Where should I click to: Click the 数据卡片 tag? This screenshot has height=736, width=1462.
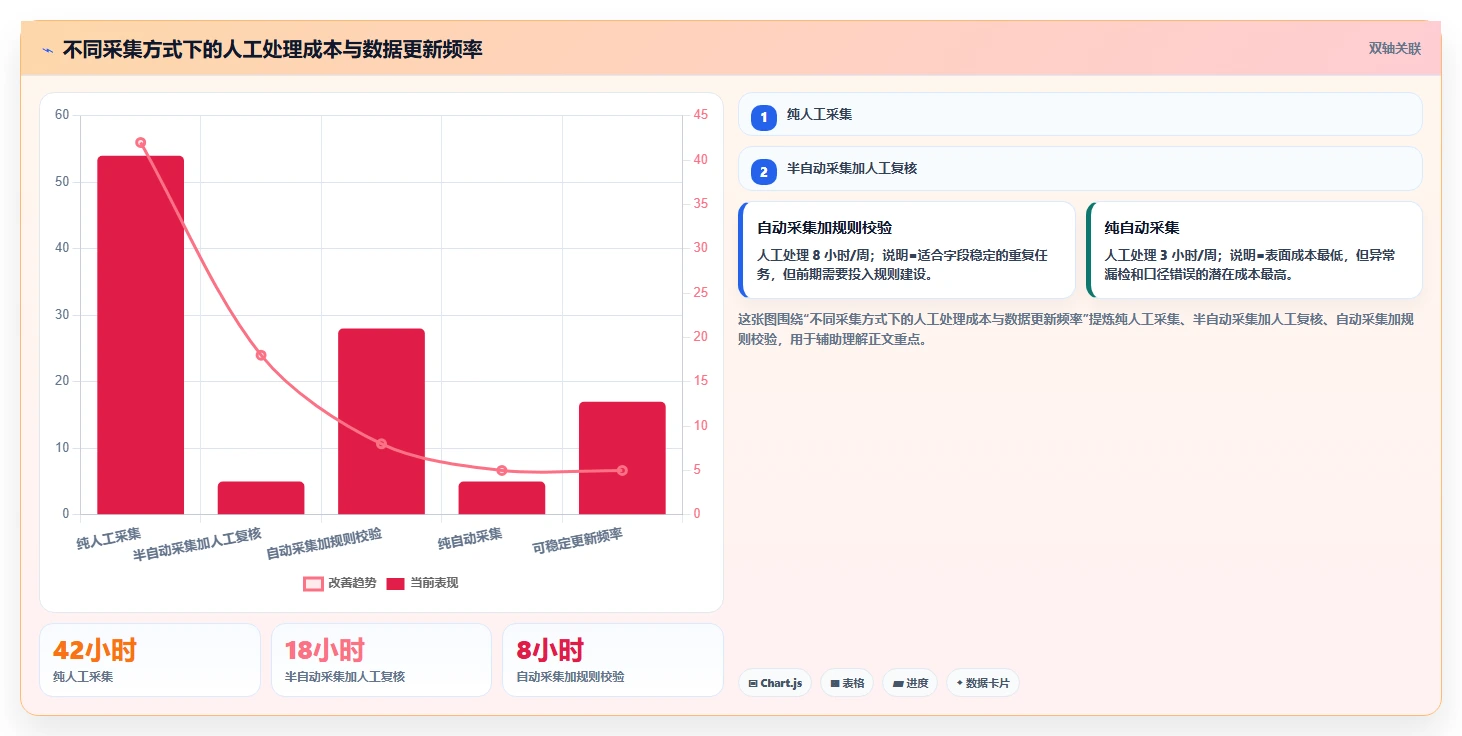pyautogui.click(x=983, y=683)
